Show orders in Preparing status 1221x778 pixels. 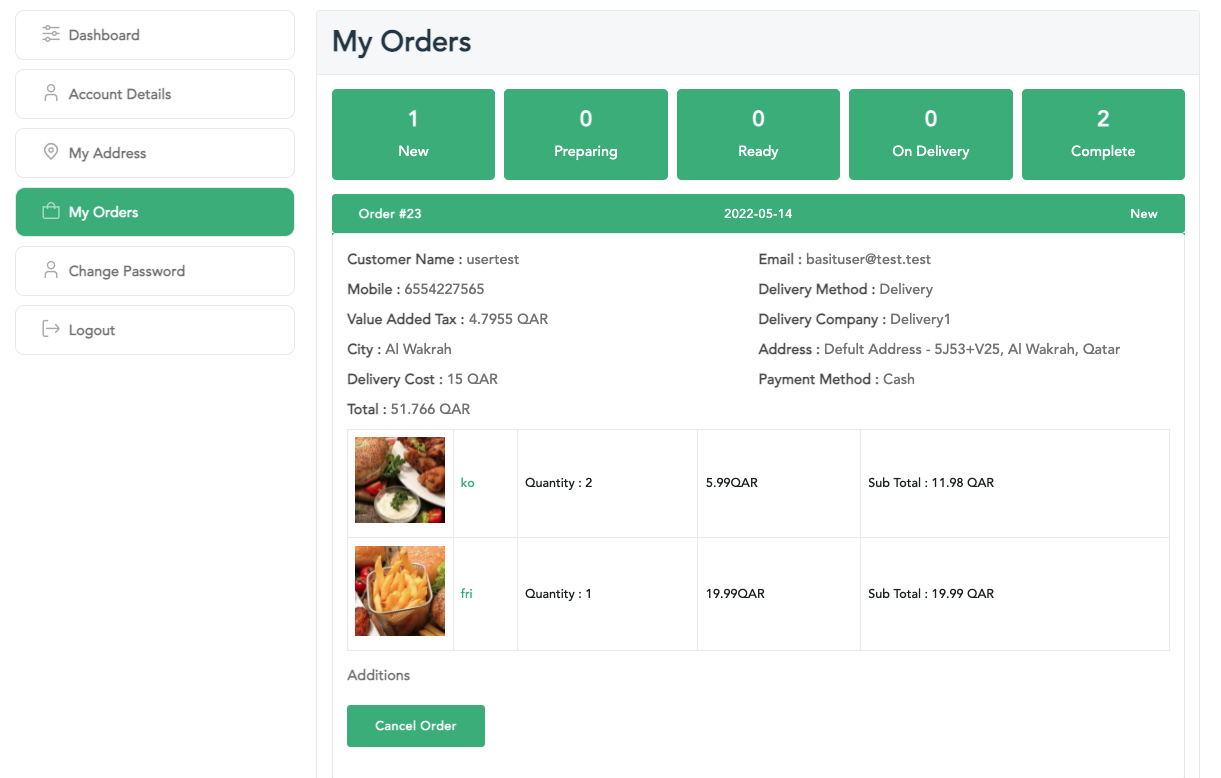pos(585,135)
